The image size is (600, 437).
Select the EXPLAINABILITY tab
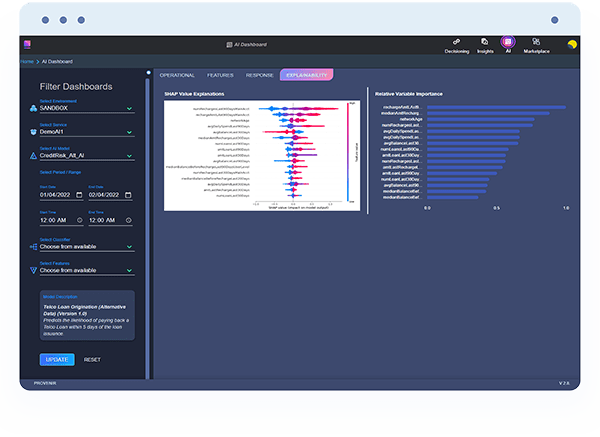click(x=307, y=75)
